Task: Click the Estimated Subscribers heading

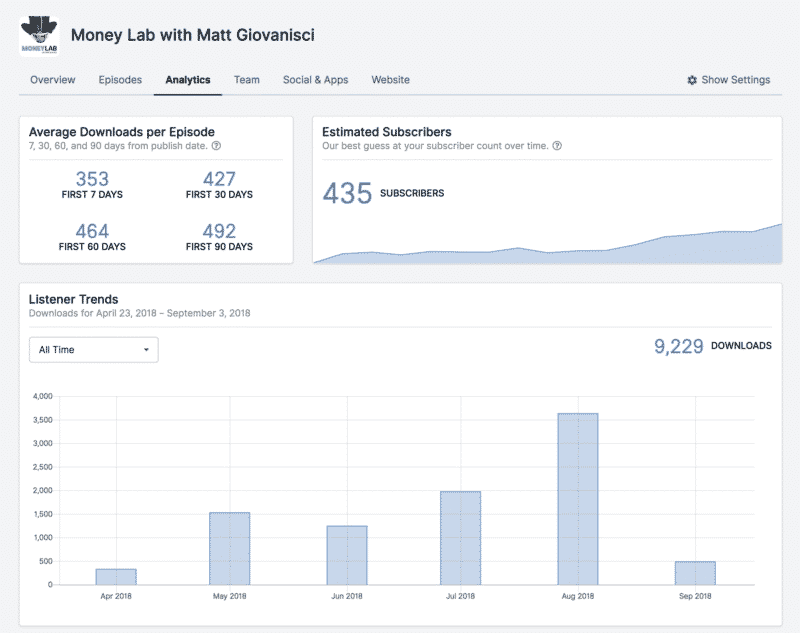Action: tap(387, 132)
